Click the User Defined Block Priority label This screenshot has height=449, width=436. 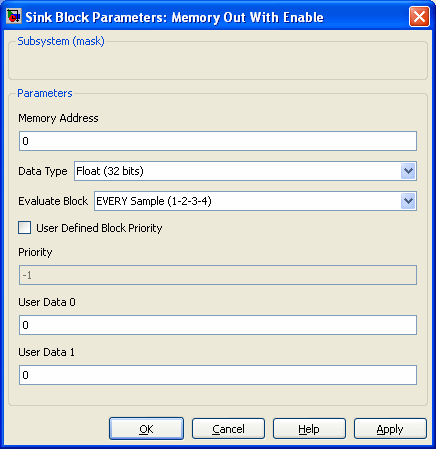coord(99,228)
